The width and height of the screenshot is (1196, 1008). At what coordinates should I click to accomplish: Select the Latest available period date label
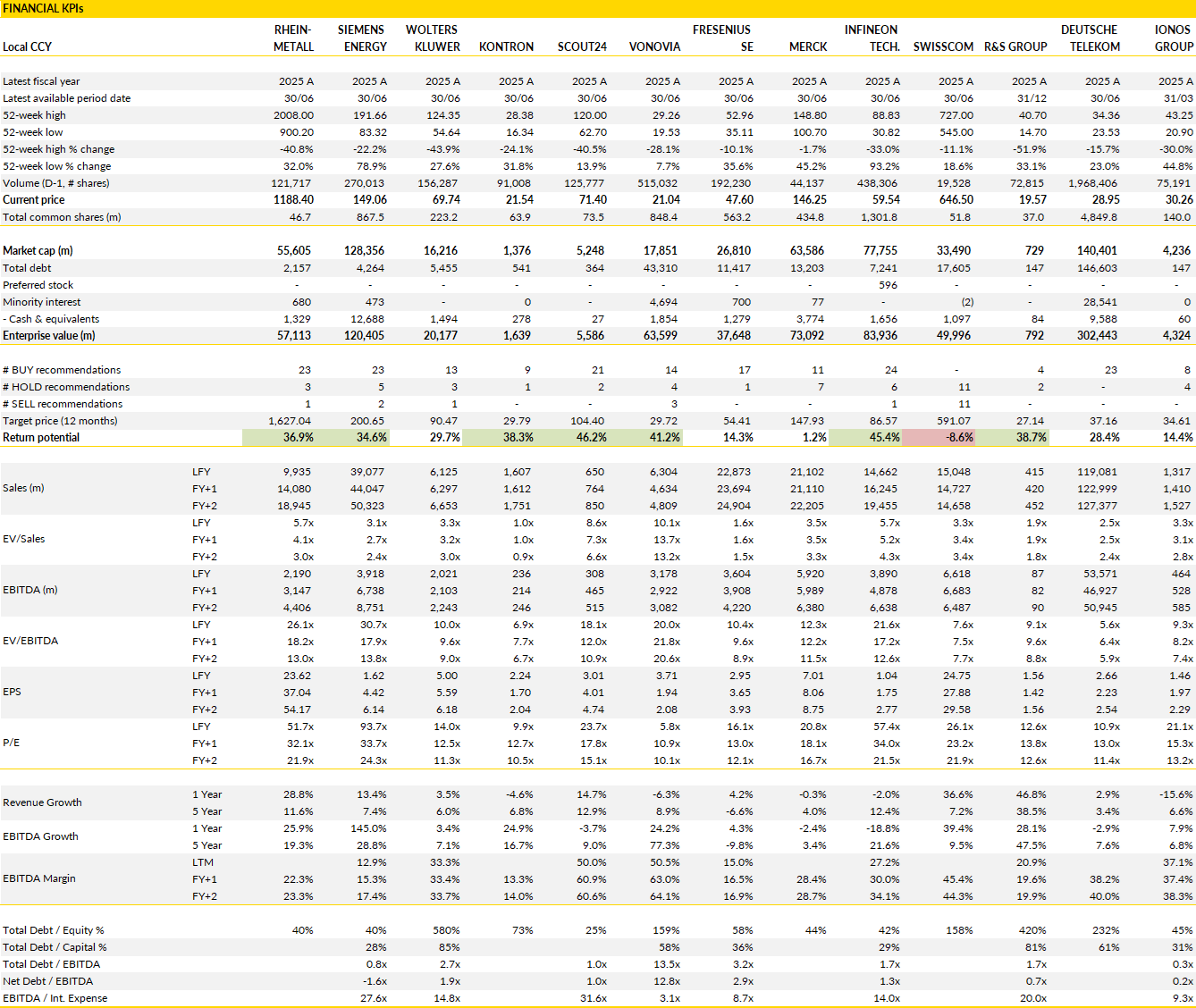(x=67, y=98)
